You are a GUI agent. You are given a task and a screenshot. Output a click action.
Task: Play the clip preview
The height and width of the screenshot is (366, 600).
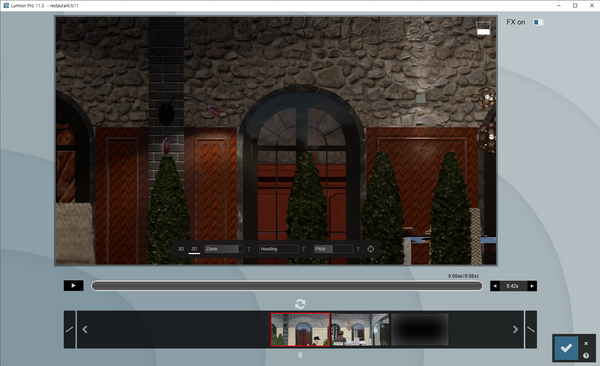pyautogui.click(x=73, y=286)
